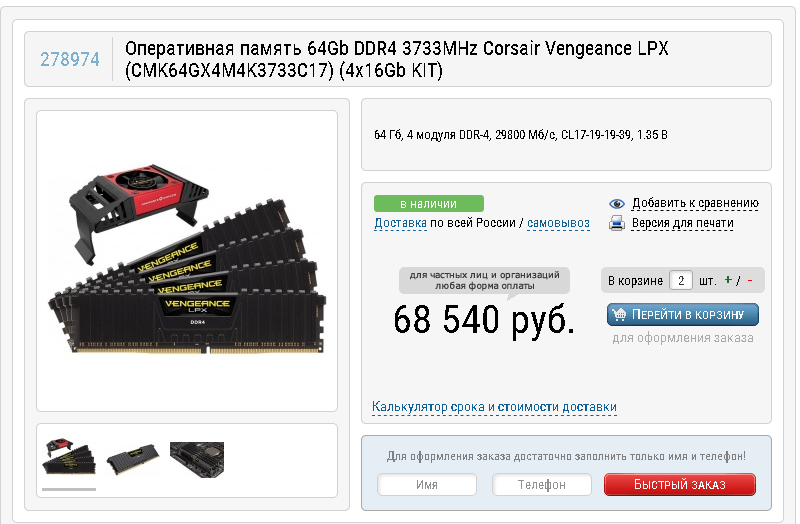Increase cart quantity with green plus
Screen dimensions: 800x524
(728, 280)
